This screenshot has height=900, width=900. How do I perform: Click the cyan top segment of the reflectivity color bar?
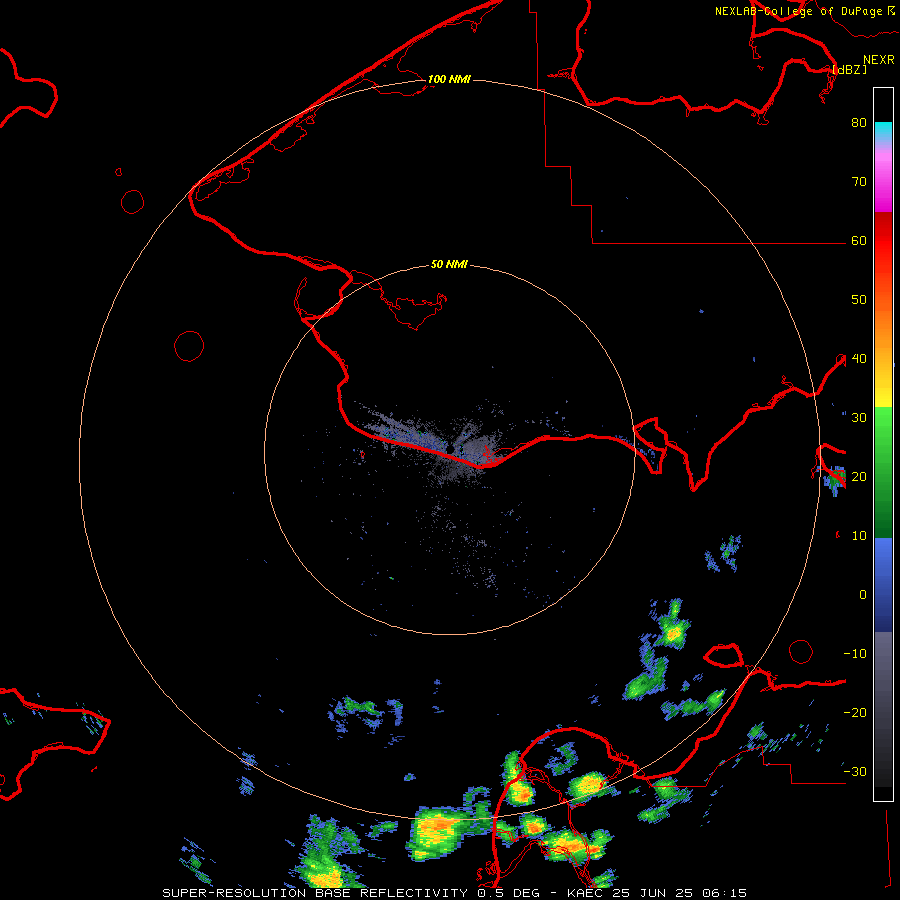(x=883, y=132)
